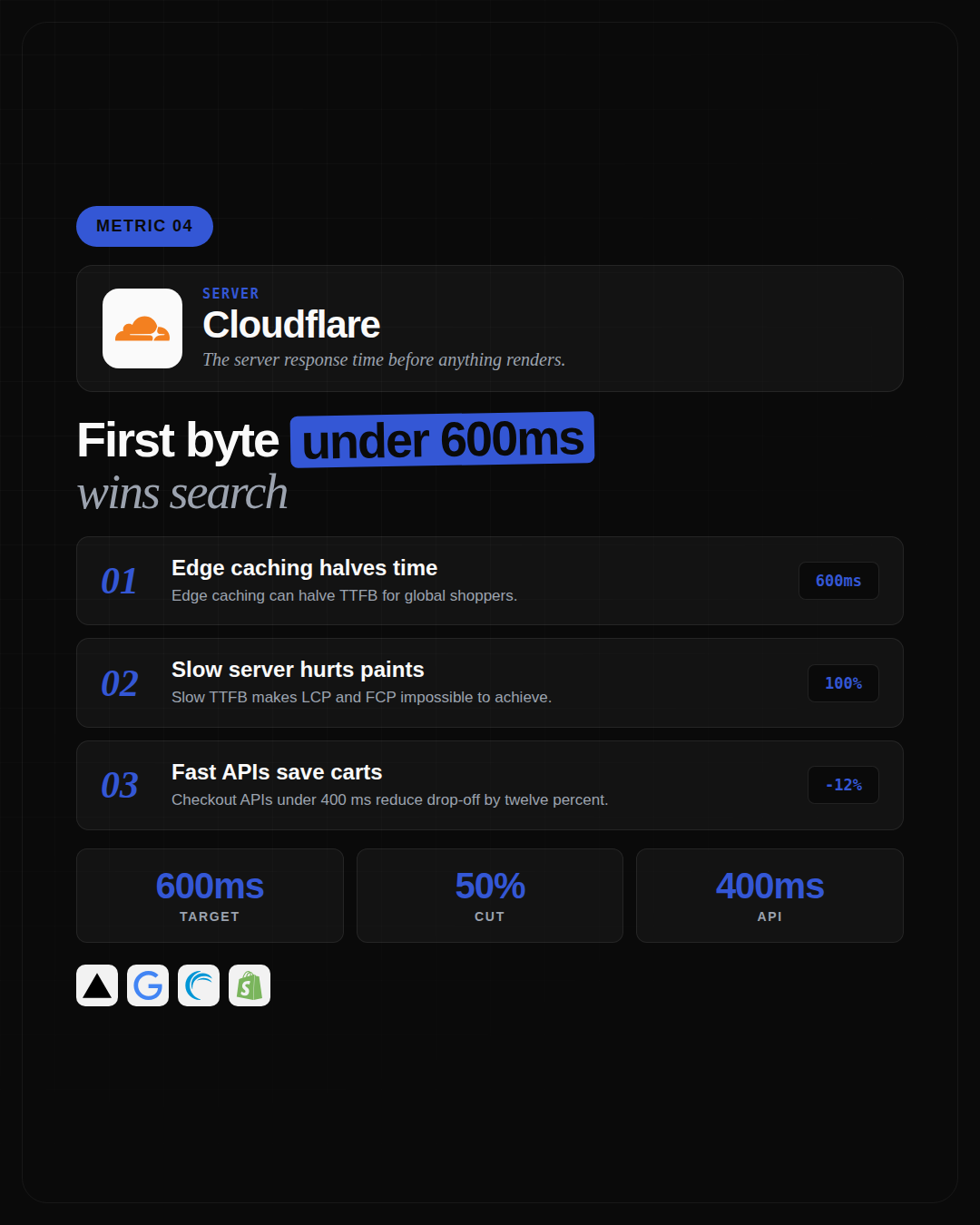Click the Cloudflare heading text
The width and height of the screenshot is (980, 1225).
point(291,325)
